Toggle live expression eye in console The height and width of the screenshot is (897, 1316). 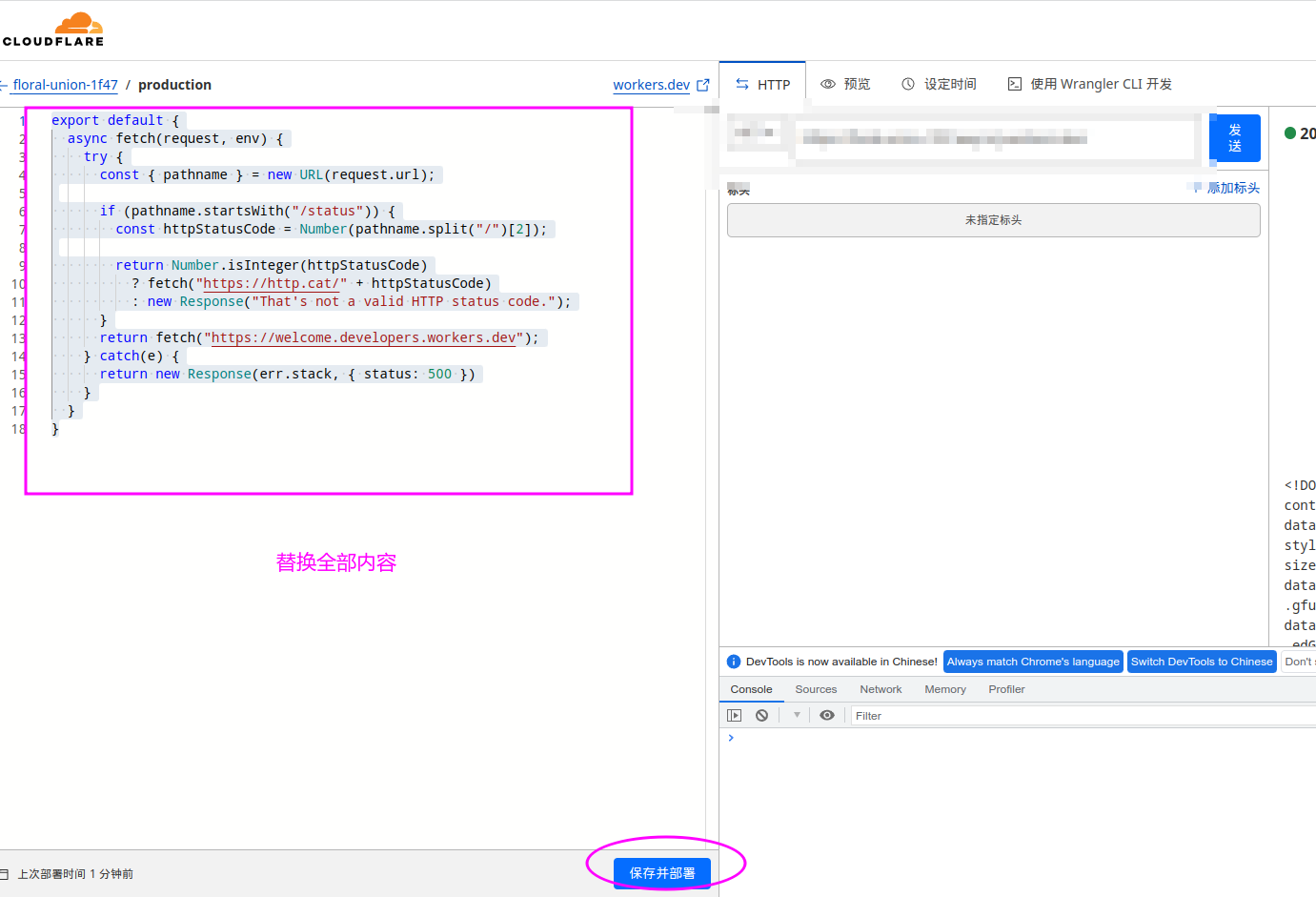[827, 715]
